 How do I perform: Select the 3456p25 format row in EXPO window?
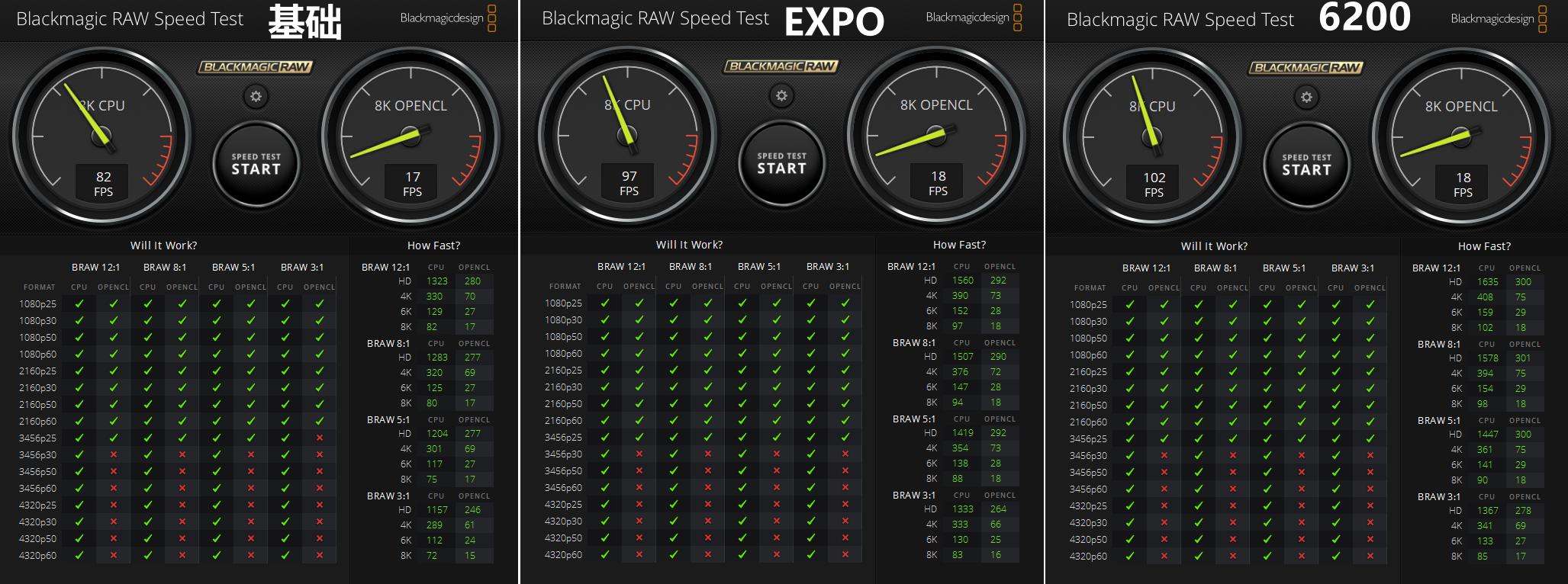(x=703, y=437)
